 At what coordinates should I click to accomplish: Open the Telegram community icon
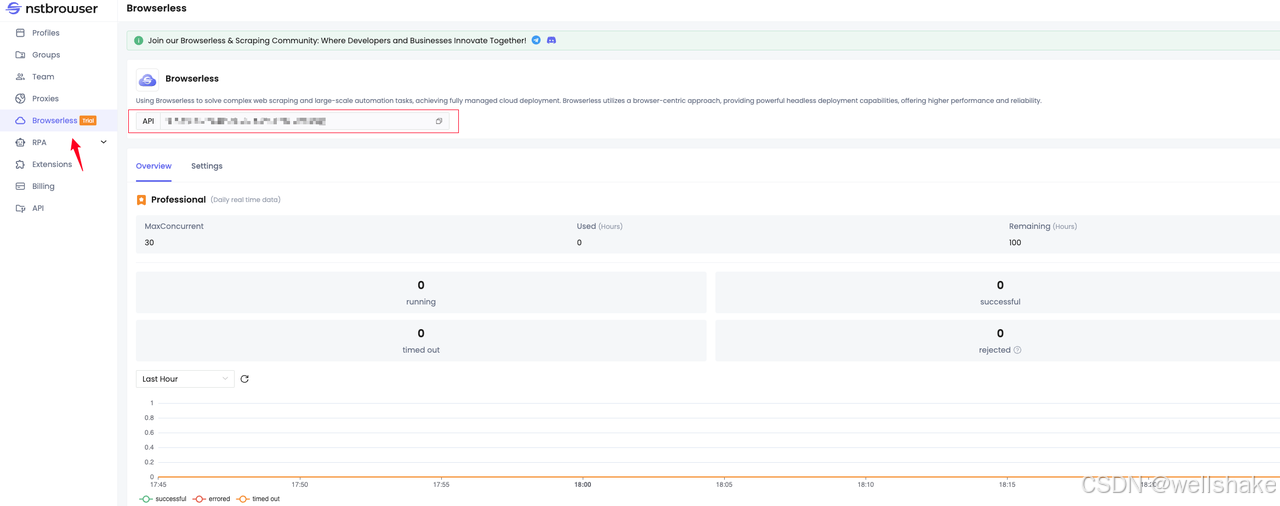(x=536, y=41)
